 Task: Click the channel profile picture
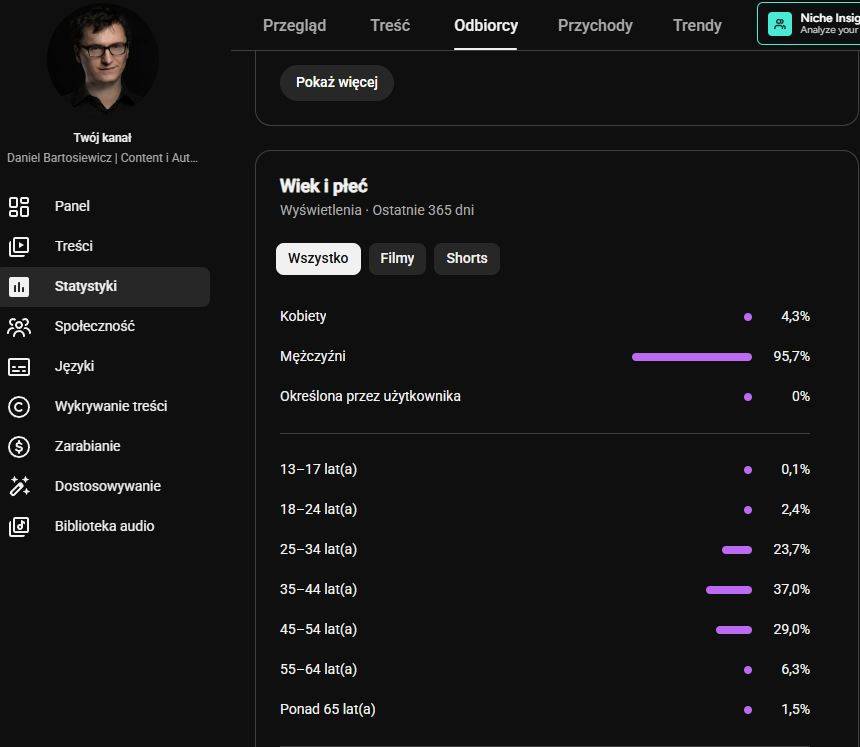103,58
